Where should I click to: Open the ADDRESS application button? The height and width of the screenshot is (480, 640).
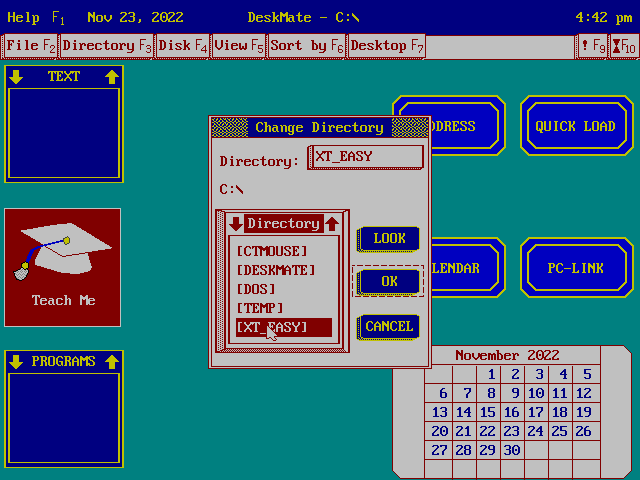pyautogui.click(x=468, y=126)
